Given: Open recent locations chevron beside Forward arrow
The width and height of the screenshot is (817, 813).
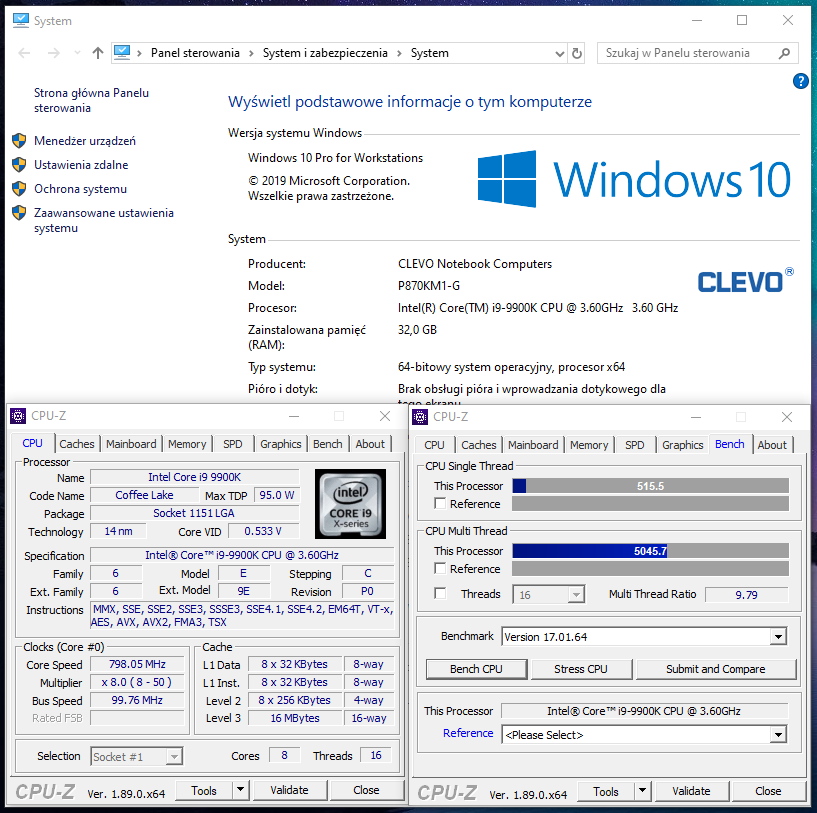Looking at the screenshot, I should pyautogui.click(x=78, y=53).
